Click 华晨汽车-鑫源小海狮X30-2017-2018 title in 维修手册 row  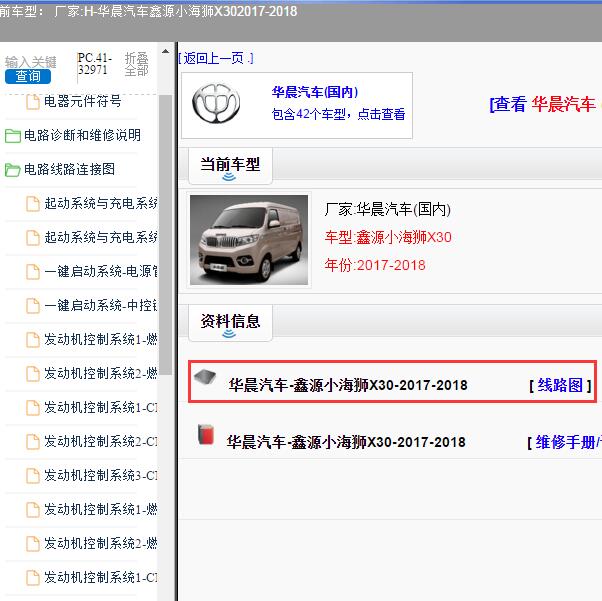[x=346, y=442]
